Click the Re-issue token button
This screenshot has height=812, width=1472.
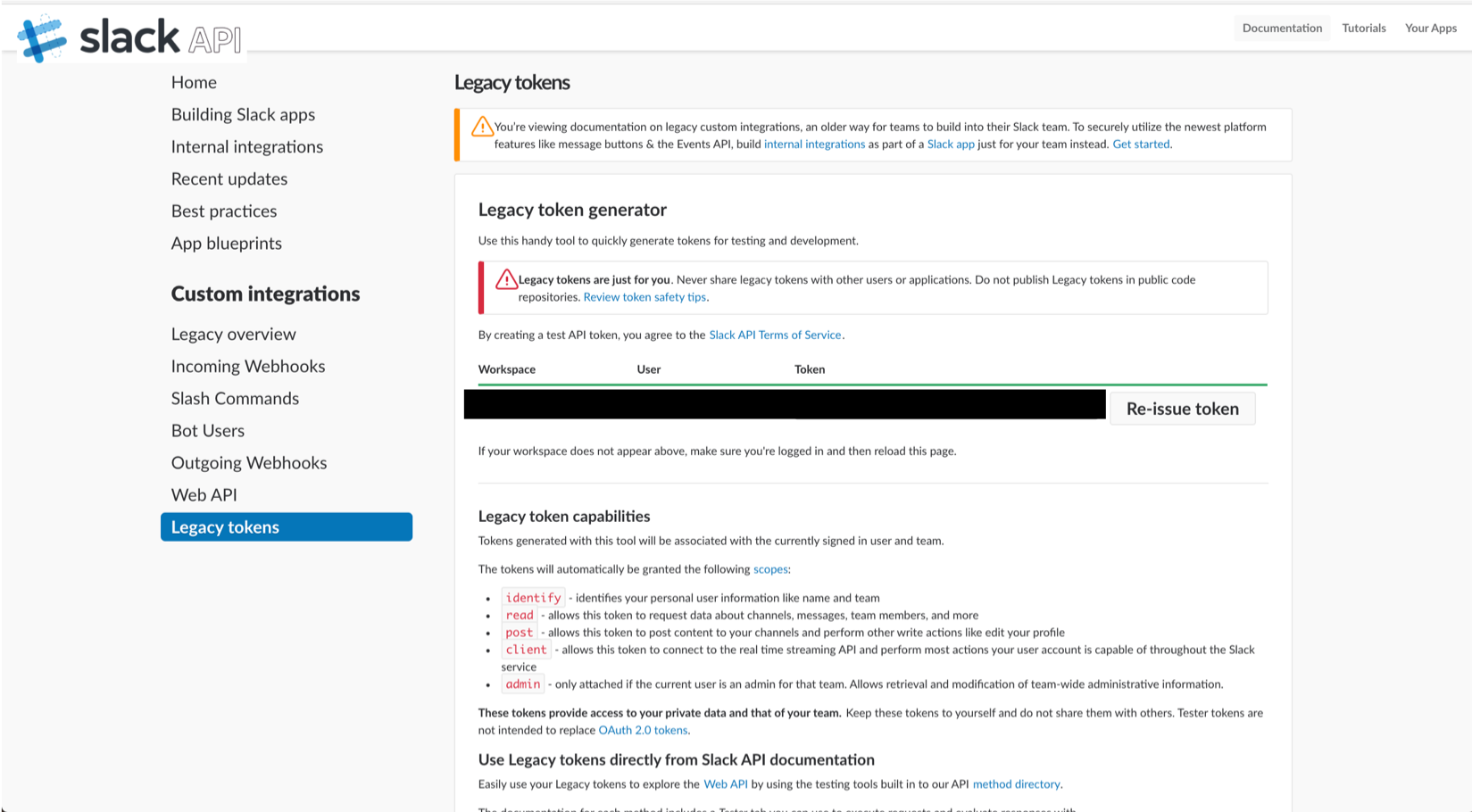tap(1182, 409)
